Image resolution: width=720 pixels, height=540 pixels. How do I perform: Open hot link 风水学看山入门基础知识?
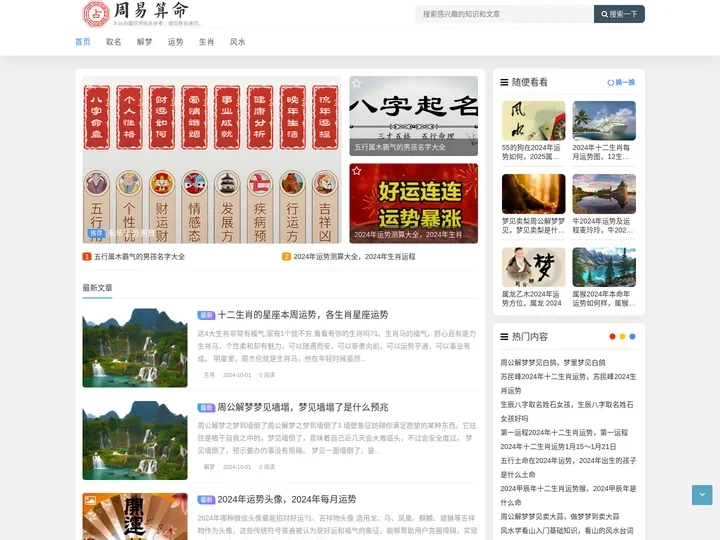point(567,531)
